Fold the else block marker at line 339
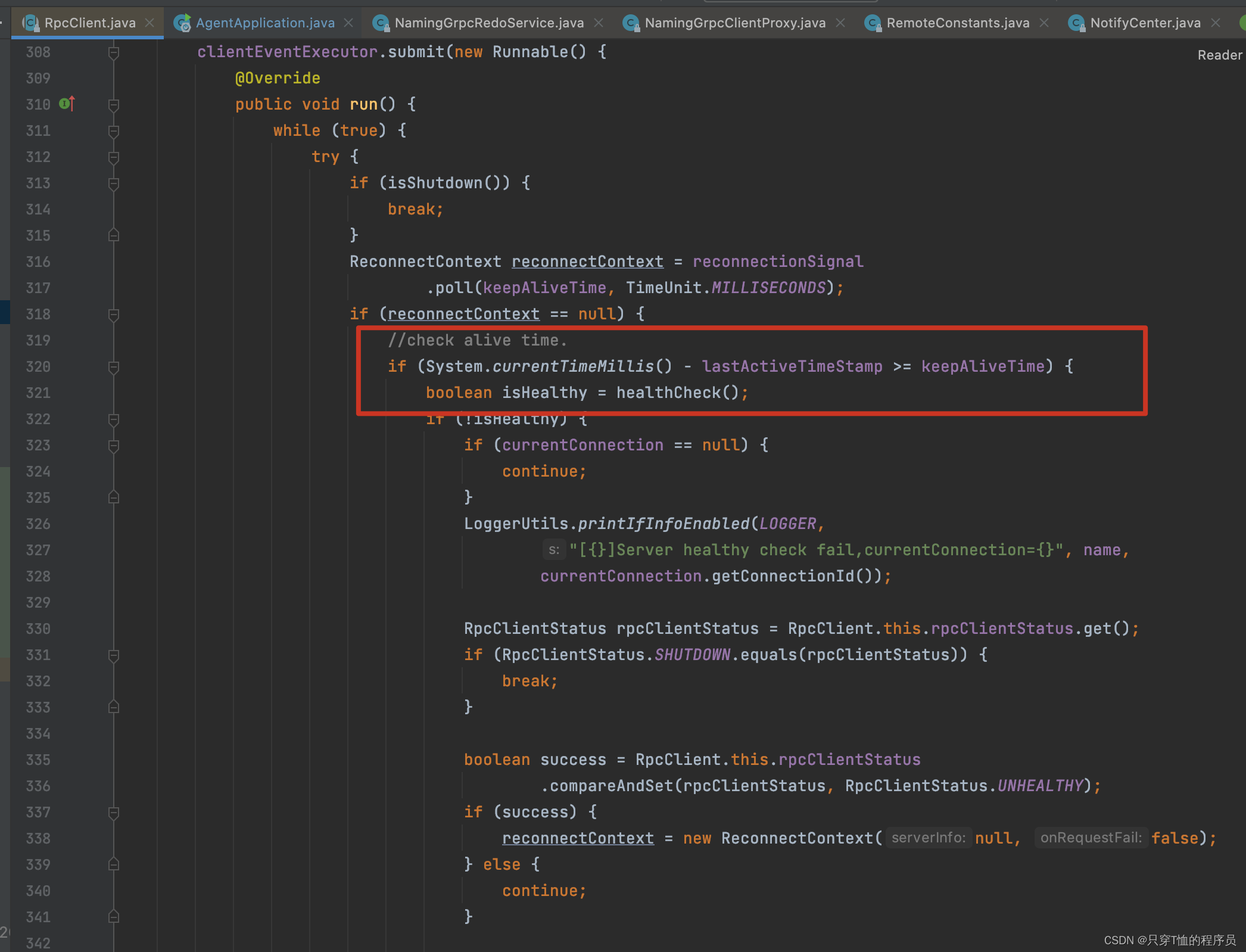 point(114,864)
